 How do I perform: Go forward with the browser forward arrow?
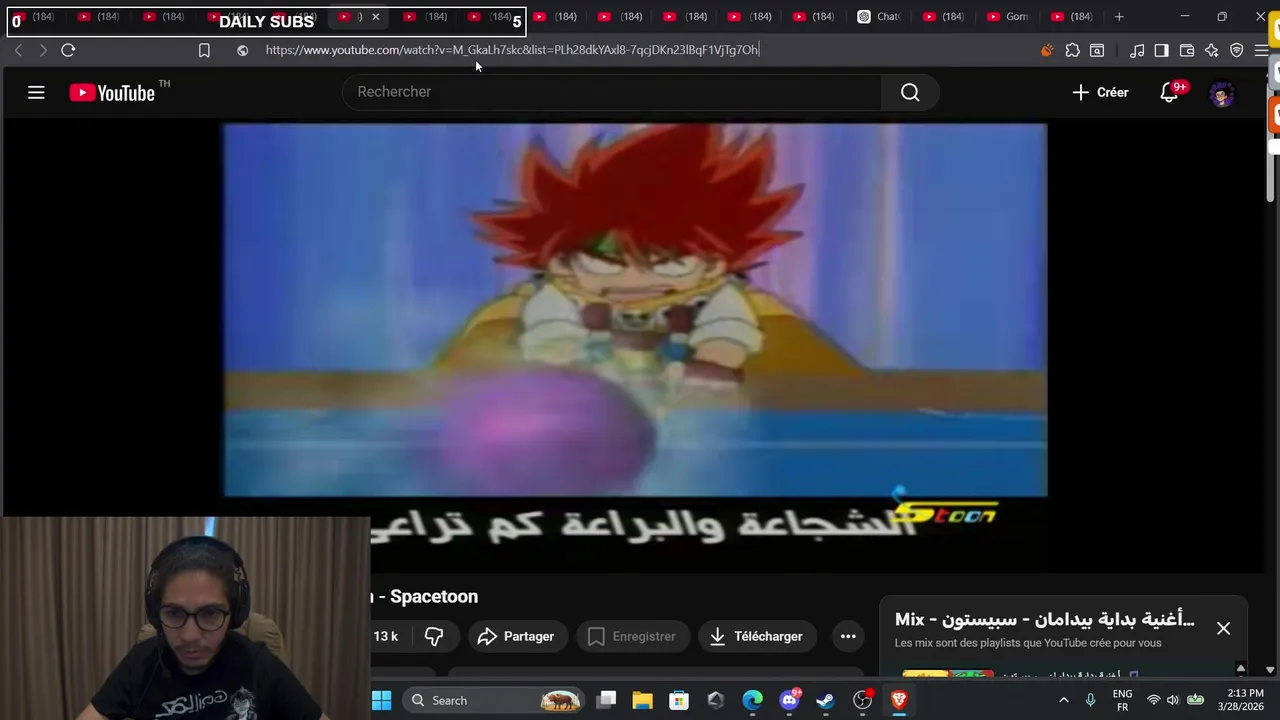[43, 50]
